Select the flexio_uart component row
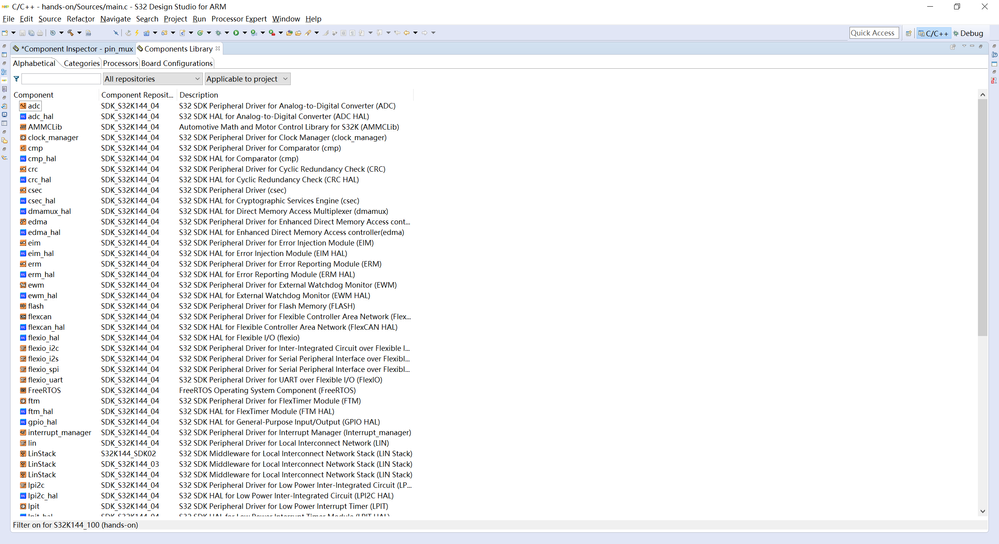The image size is (999, 544). coord(213,380)
